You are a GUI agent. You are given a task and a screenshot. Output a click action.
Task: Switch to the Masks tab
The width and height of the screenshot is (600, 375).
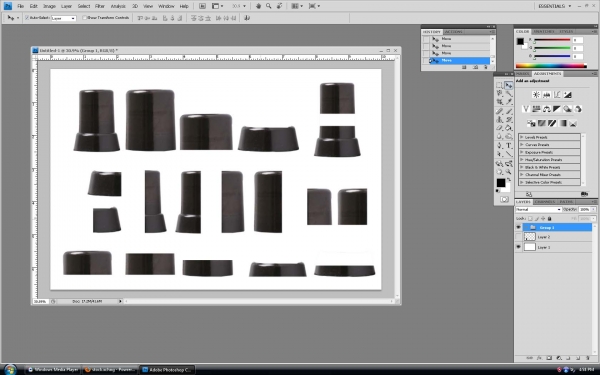point(522,73)
